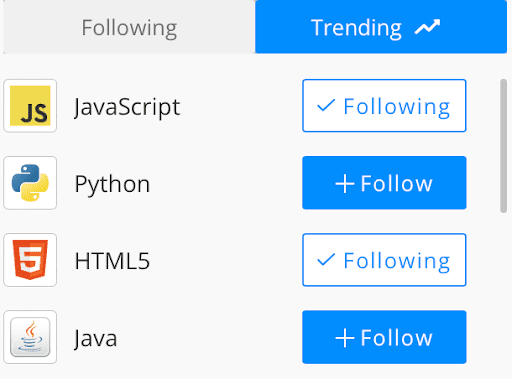Open the HTML5 topic name
The height and width of the screenshot is (379, 512).
click(x=112, y=261)
